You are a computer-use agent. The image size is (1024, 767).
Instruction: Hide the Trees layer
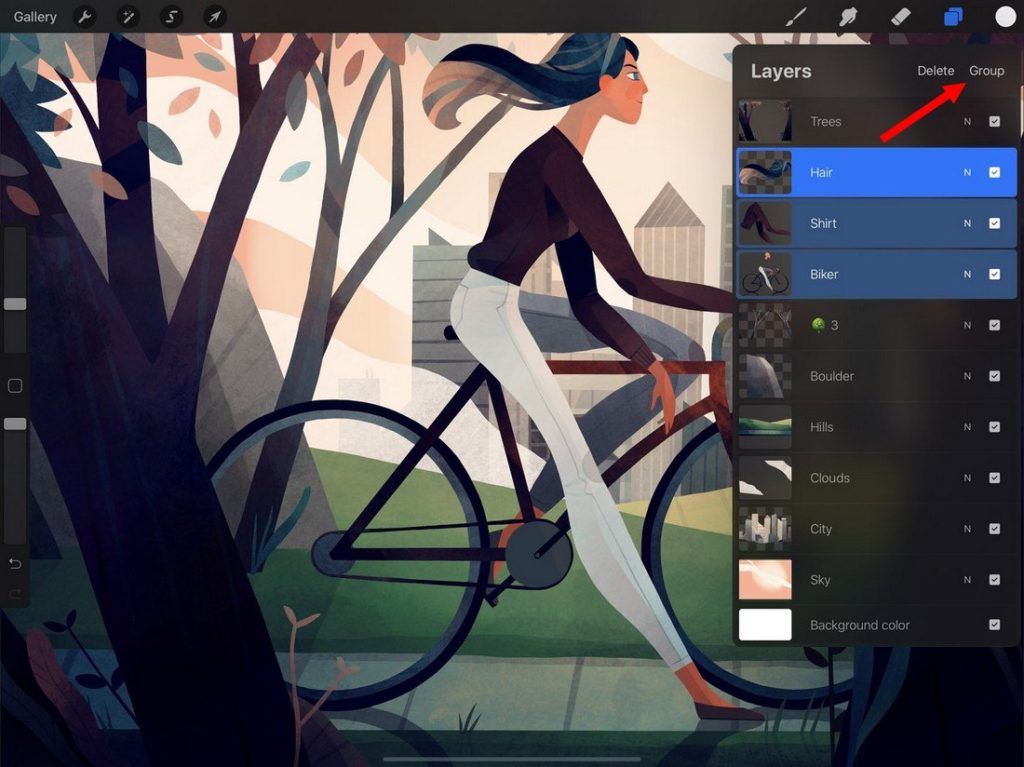tap(994, 121)
